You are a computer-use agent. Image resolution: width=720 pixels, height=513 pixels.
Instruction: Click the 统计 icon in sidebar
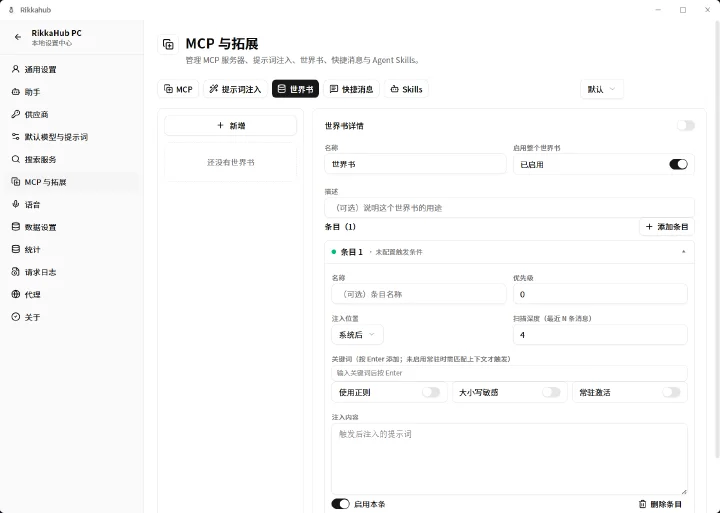tap(16, 249)
